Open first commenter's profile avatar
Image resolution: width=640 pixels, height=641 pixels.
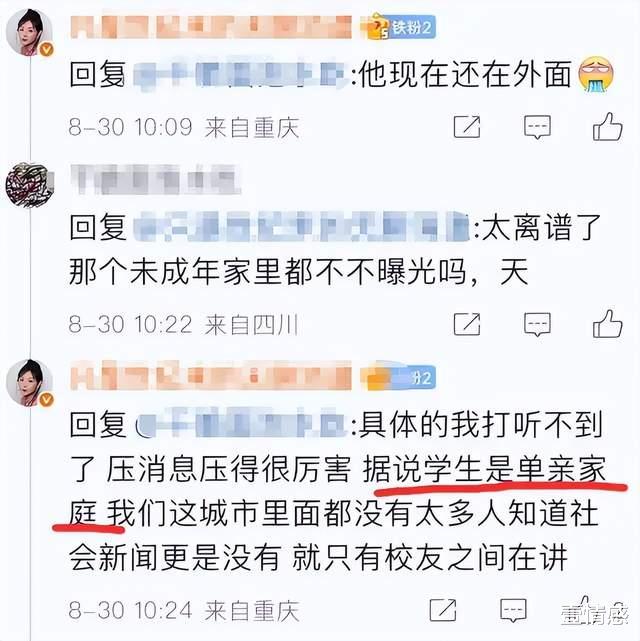coord(29,31)
